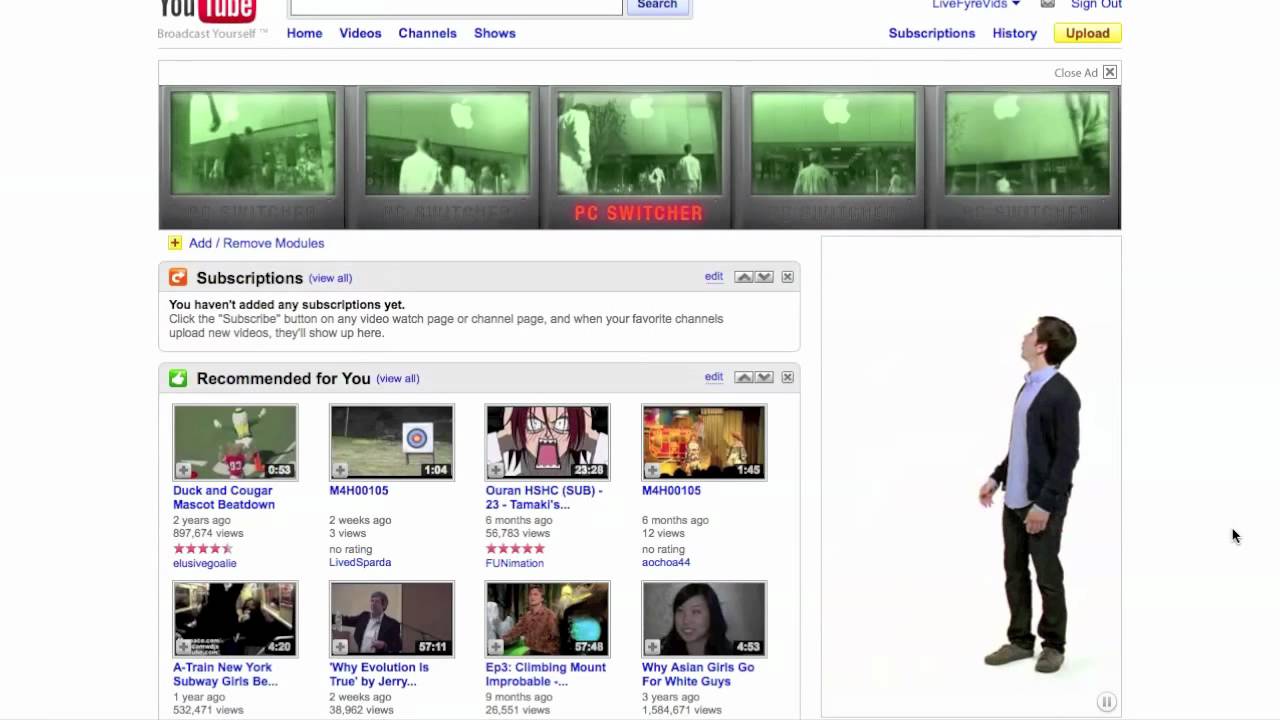Add Ouran HSHC video to queue
1280x720 pixels.
[x=496, y=470]
